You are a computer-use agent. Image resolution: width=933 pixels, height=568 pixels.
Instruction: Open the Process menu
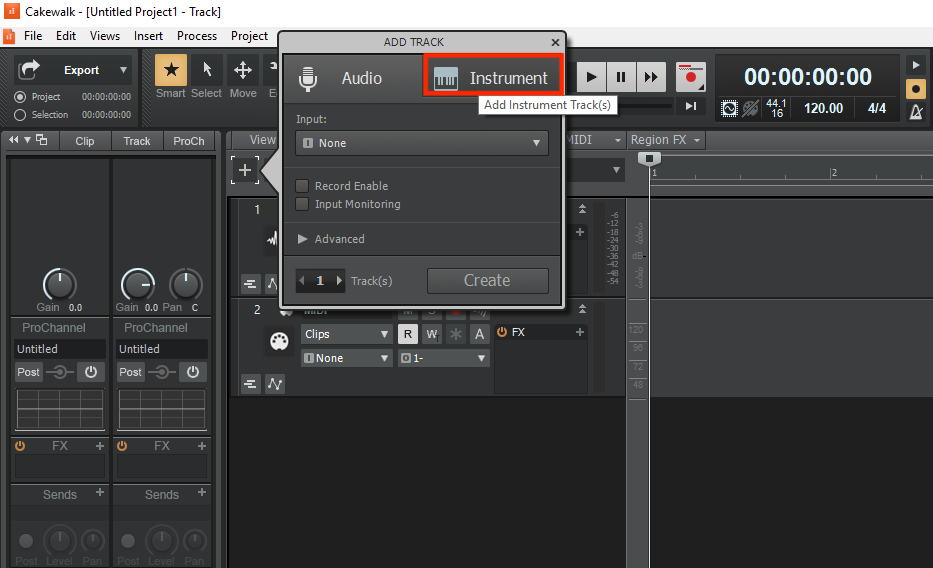197,36
